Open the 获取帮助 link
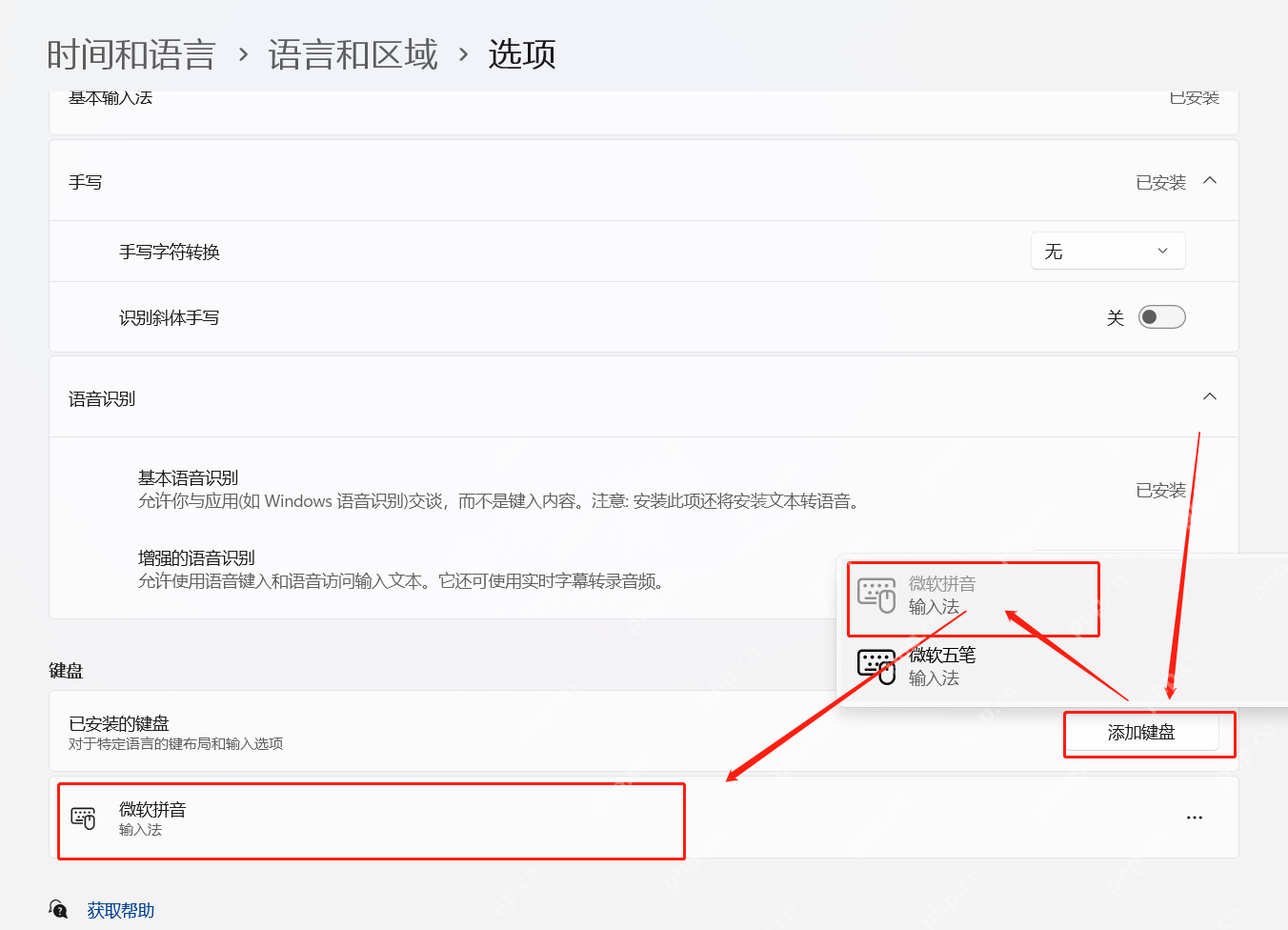Viewport: 1288px width, 930px height. [120, 910]
